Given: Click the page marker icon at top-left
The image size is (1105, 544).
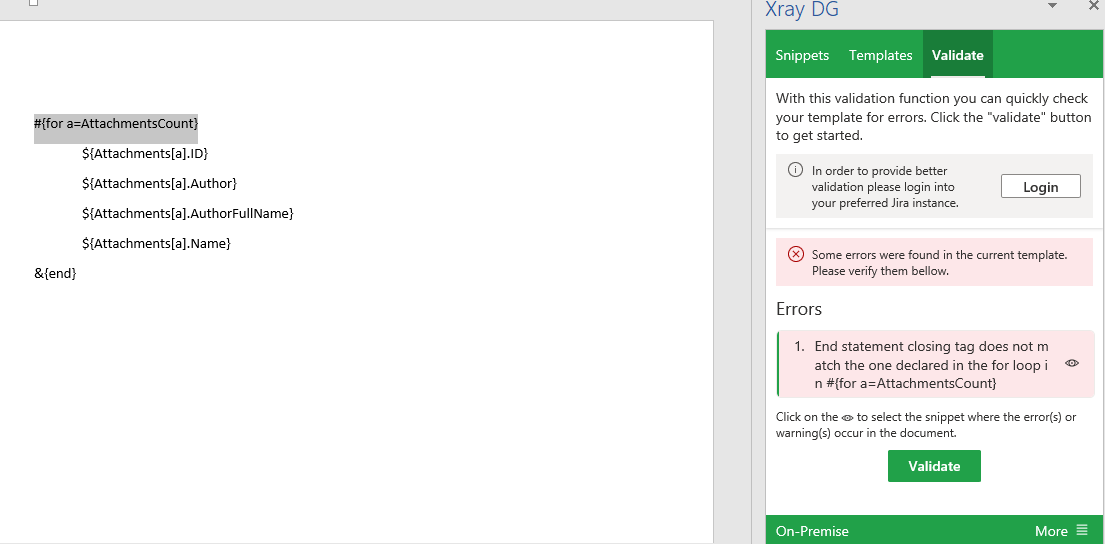Looking at the screenshot, I should click(33, 3).
